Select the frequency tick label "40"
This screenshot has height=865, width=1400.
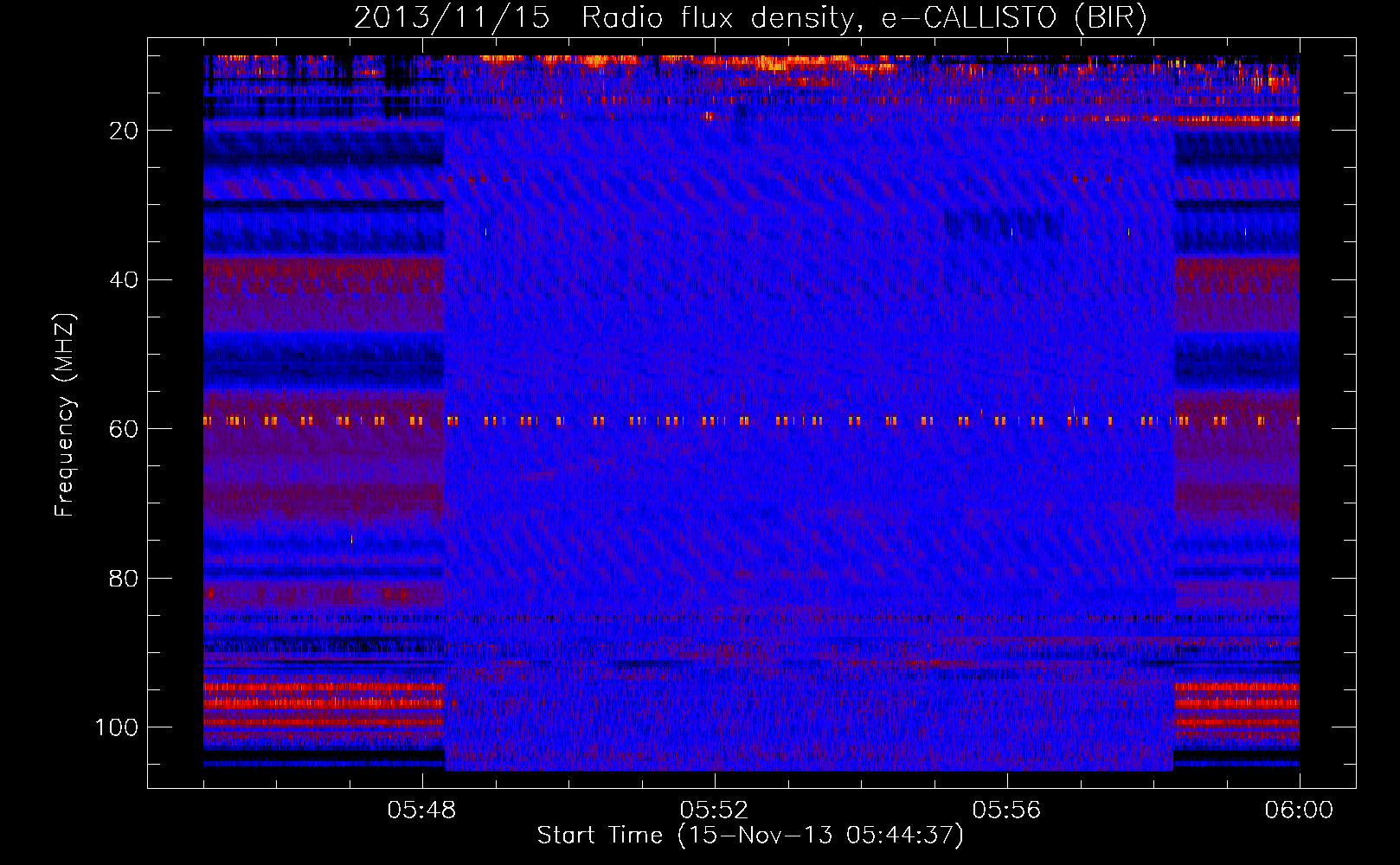[124, 280]
